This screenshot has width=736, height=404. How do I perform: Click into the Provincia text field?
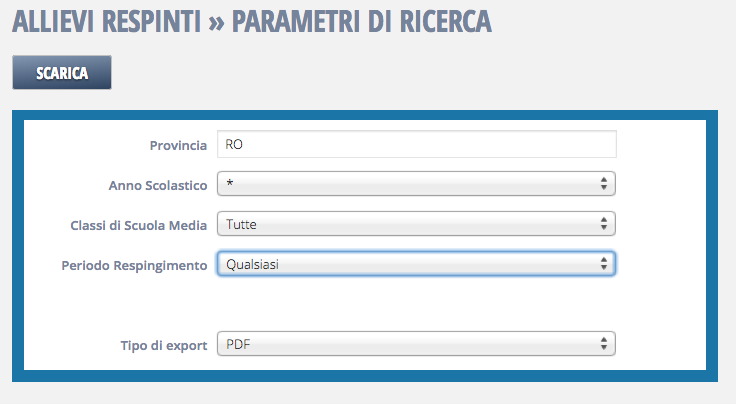pos(416,144)
